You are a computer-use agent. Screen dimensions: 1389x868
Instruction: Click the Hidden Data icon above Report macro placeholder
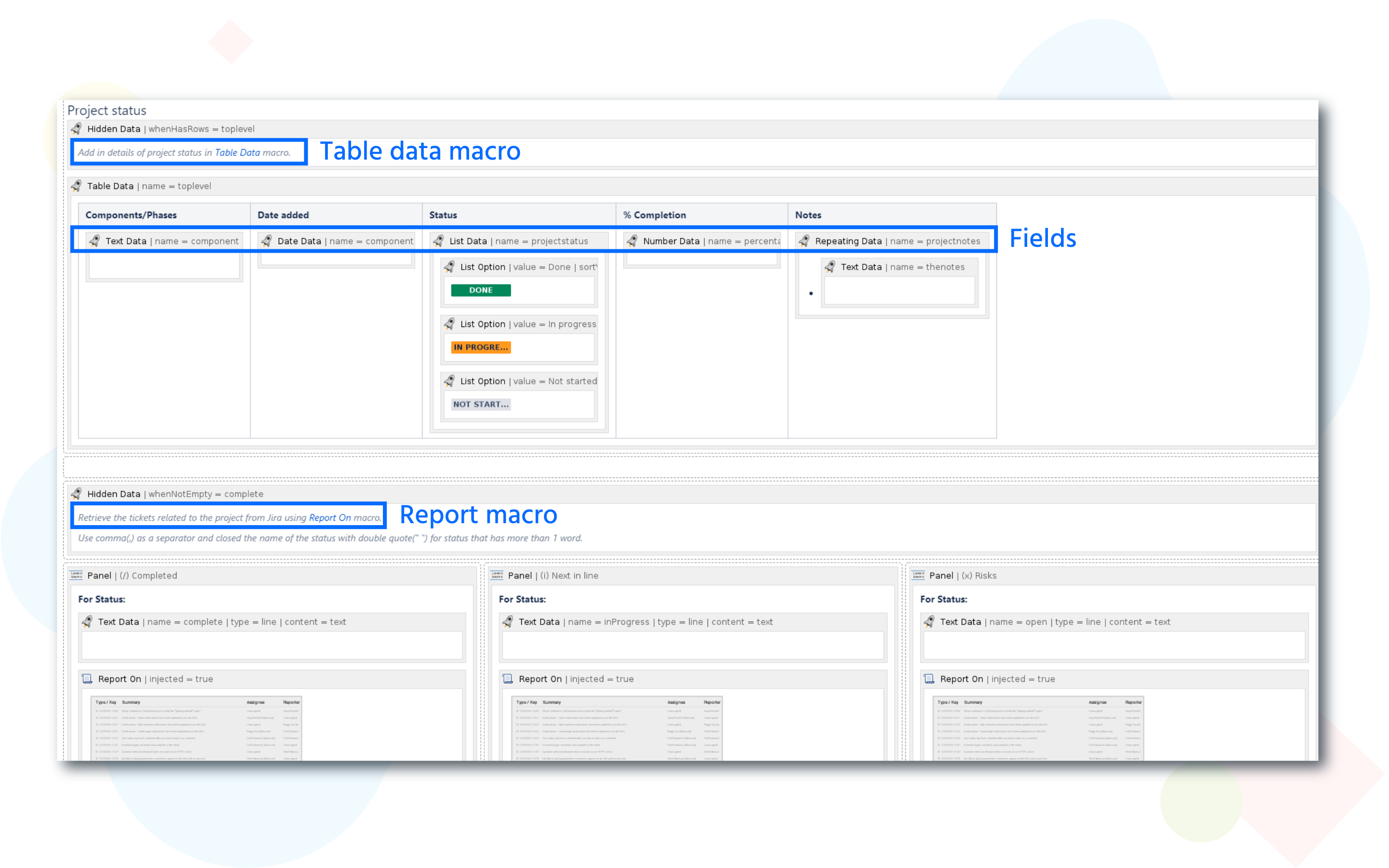(76, 493)
